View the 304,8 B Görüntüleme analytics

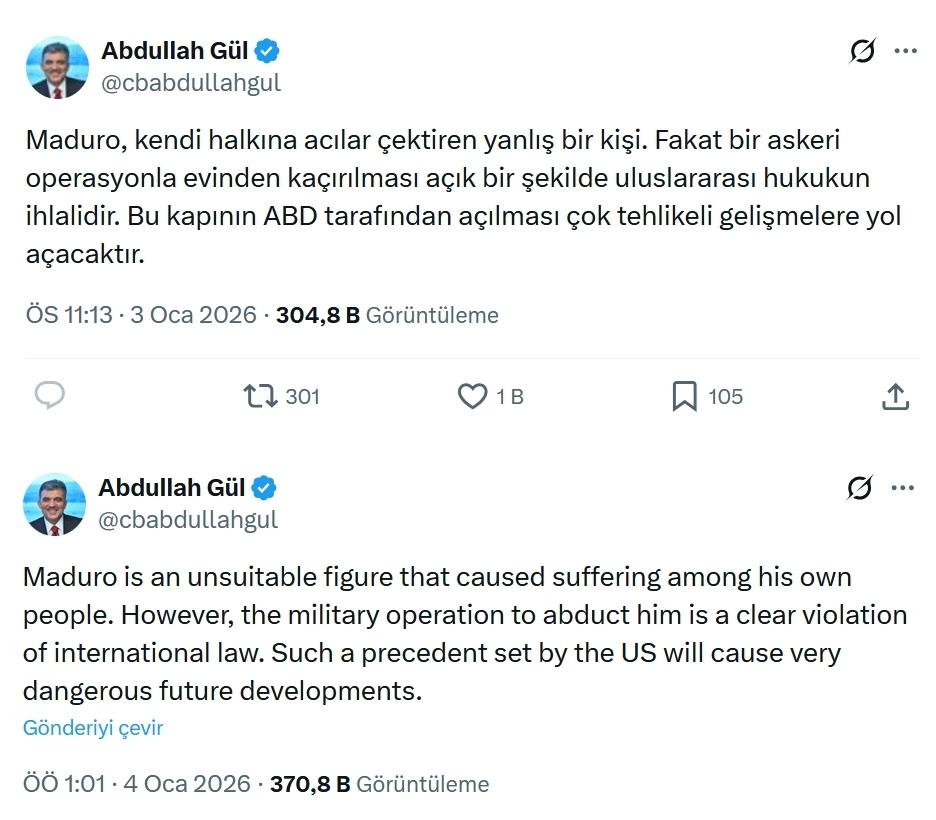click(x=387, y=315)
